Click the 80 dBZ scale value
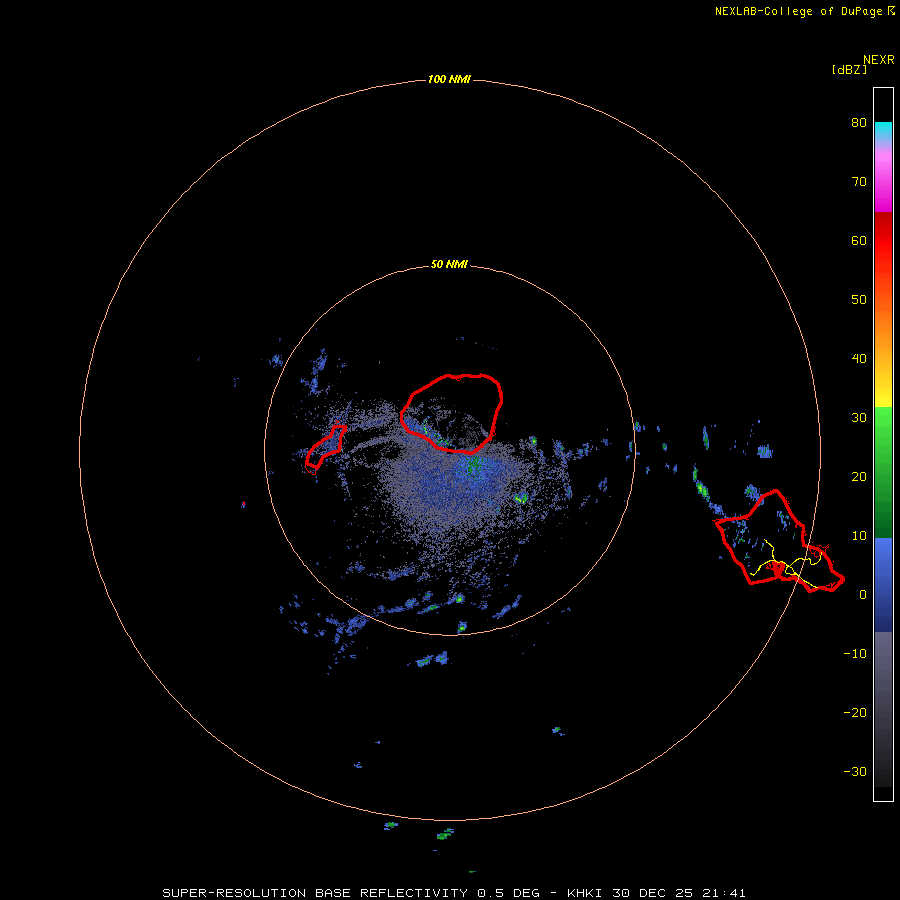Screen dimensions: 900x900 pos(859,123)
